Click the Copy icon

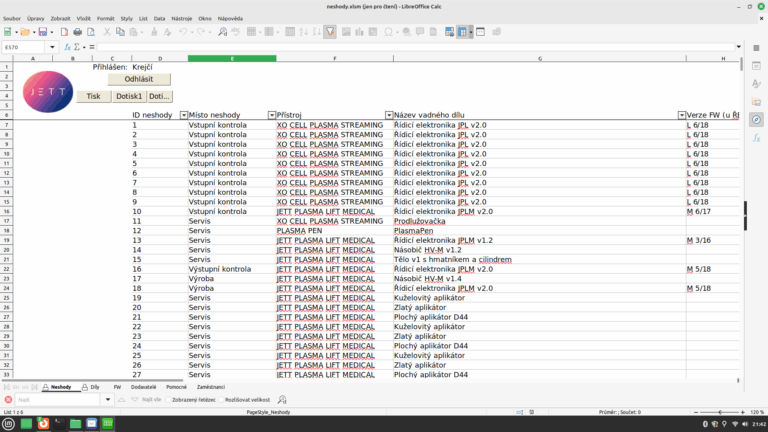(x=120, y=32)
